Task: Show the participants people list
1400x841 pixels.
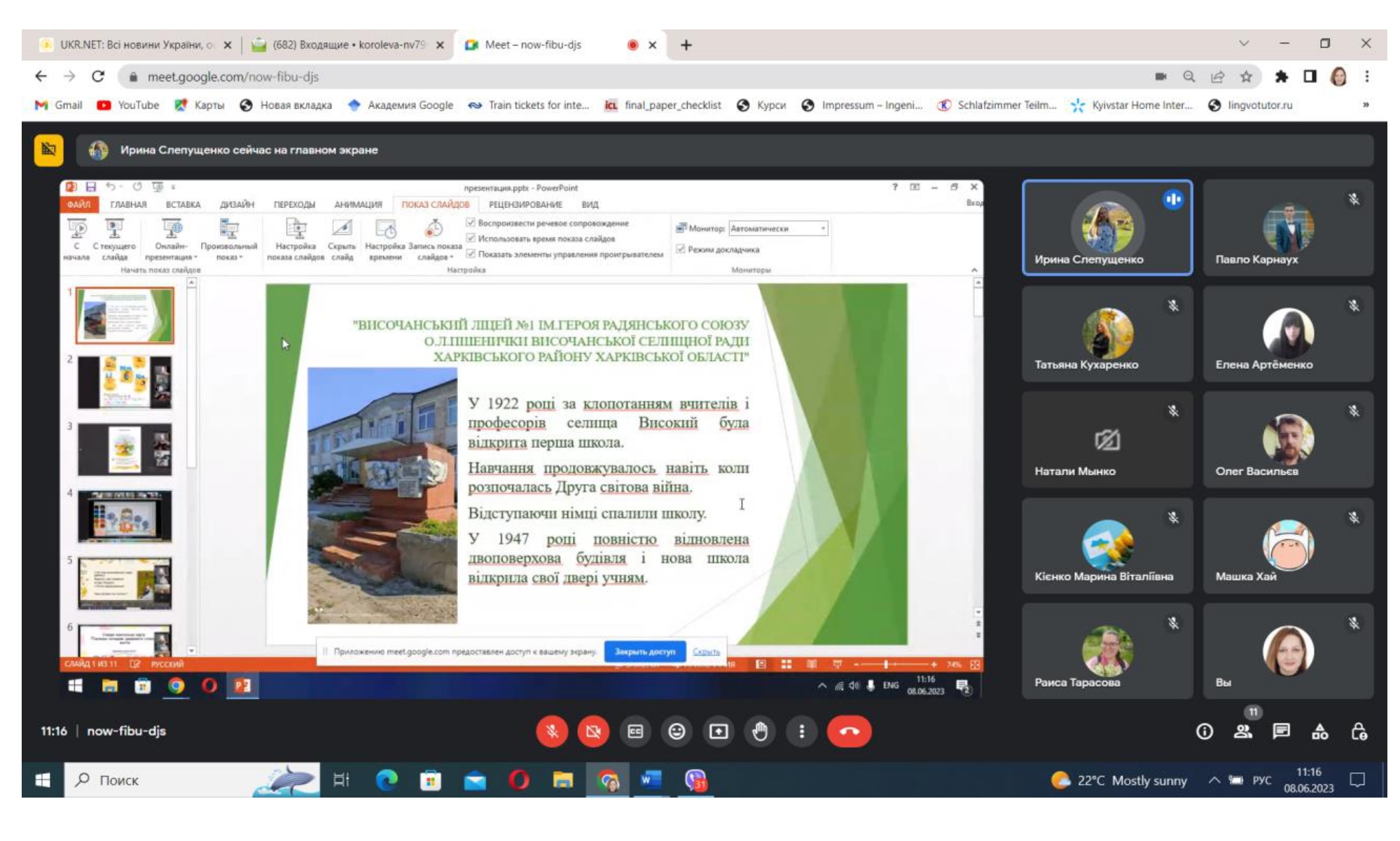Action: pos(1243,732)
